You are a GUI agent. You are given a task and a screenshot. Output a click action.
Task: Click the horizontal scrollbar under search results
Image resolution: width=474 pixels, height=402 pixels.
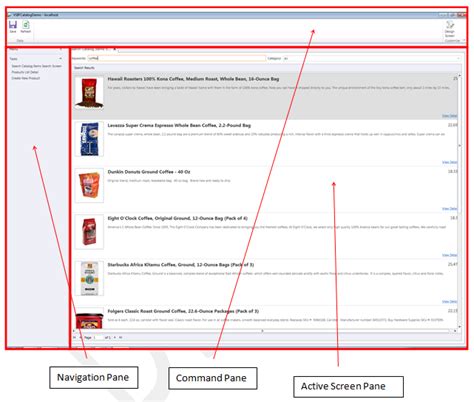pos(263,331)
